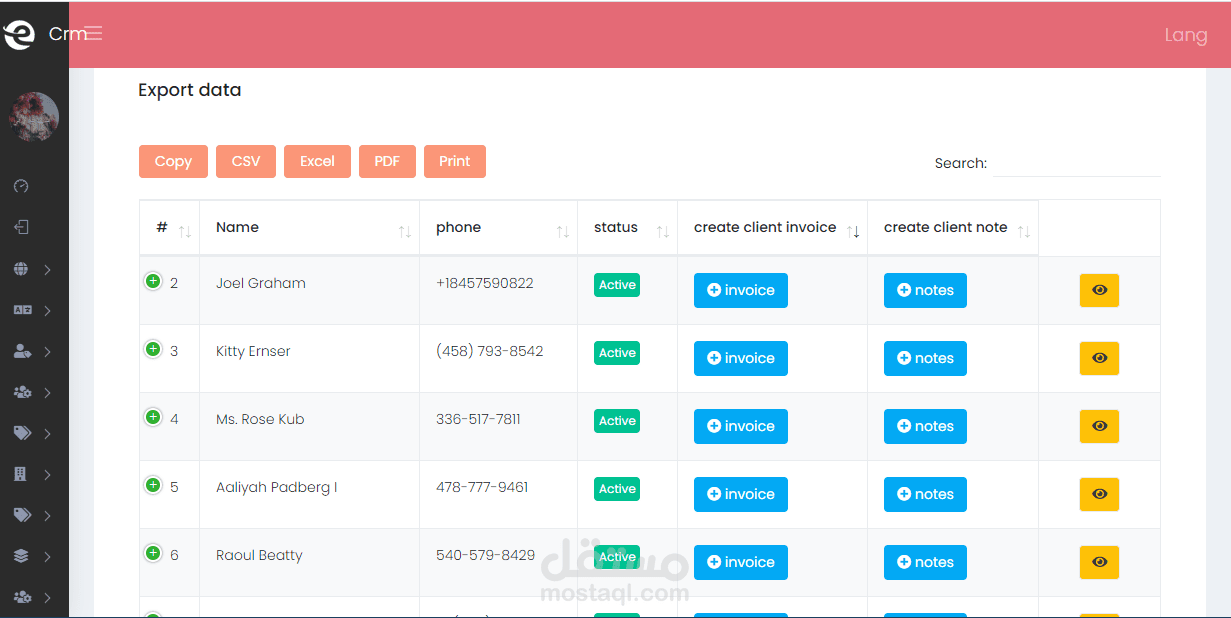1231x618 pixels.
Task: Open the tags icon below the building icon
Action: [22, 515]
